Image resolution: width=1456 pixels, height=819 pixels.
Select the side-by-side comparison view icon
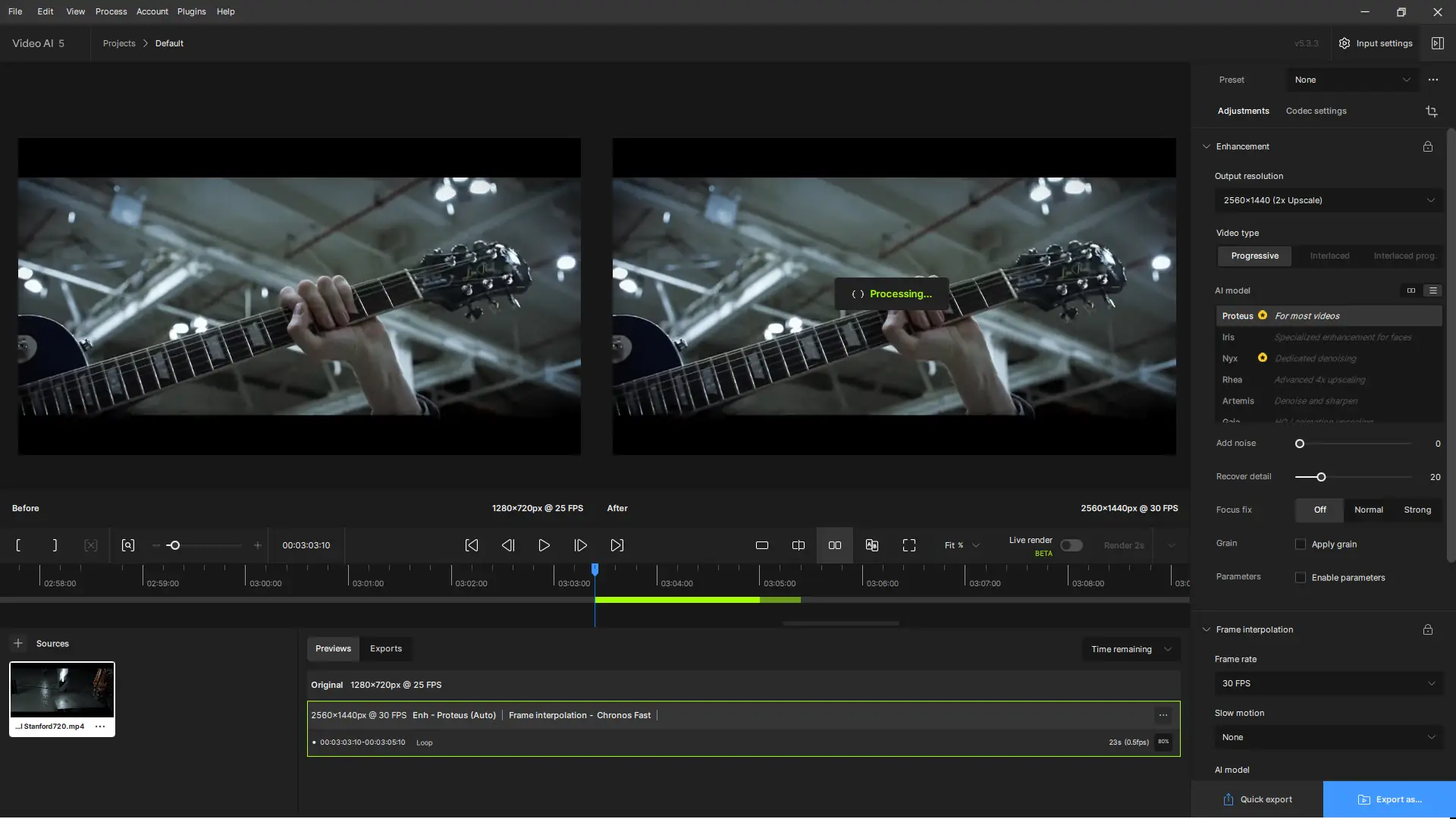point(834,545)
